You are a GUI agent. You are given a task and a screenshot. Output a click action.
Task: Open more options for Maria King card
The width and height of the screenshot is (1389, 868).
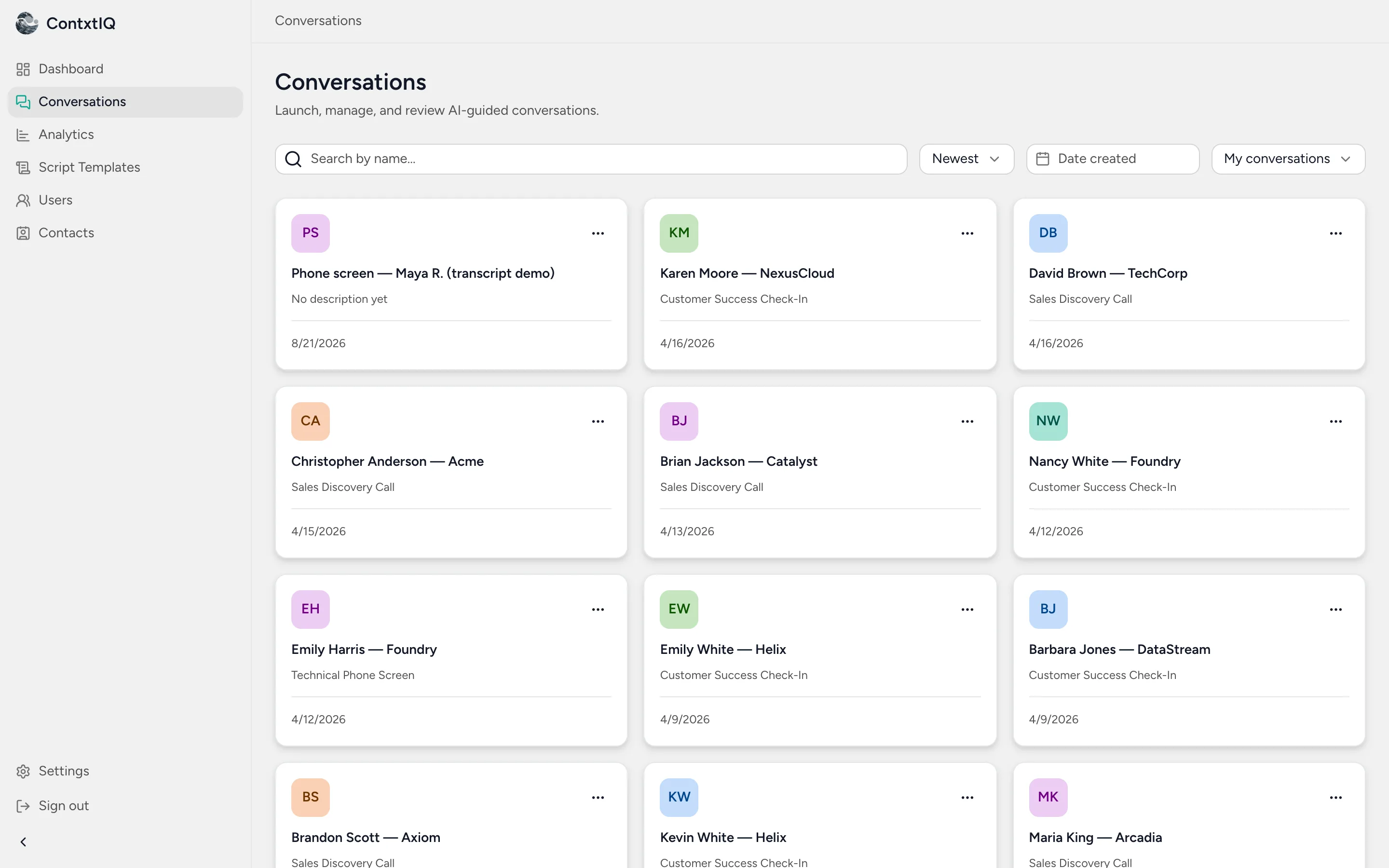click(x=1335, y=798)
